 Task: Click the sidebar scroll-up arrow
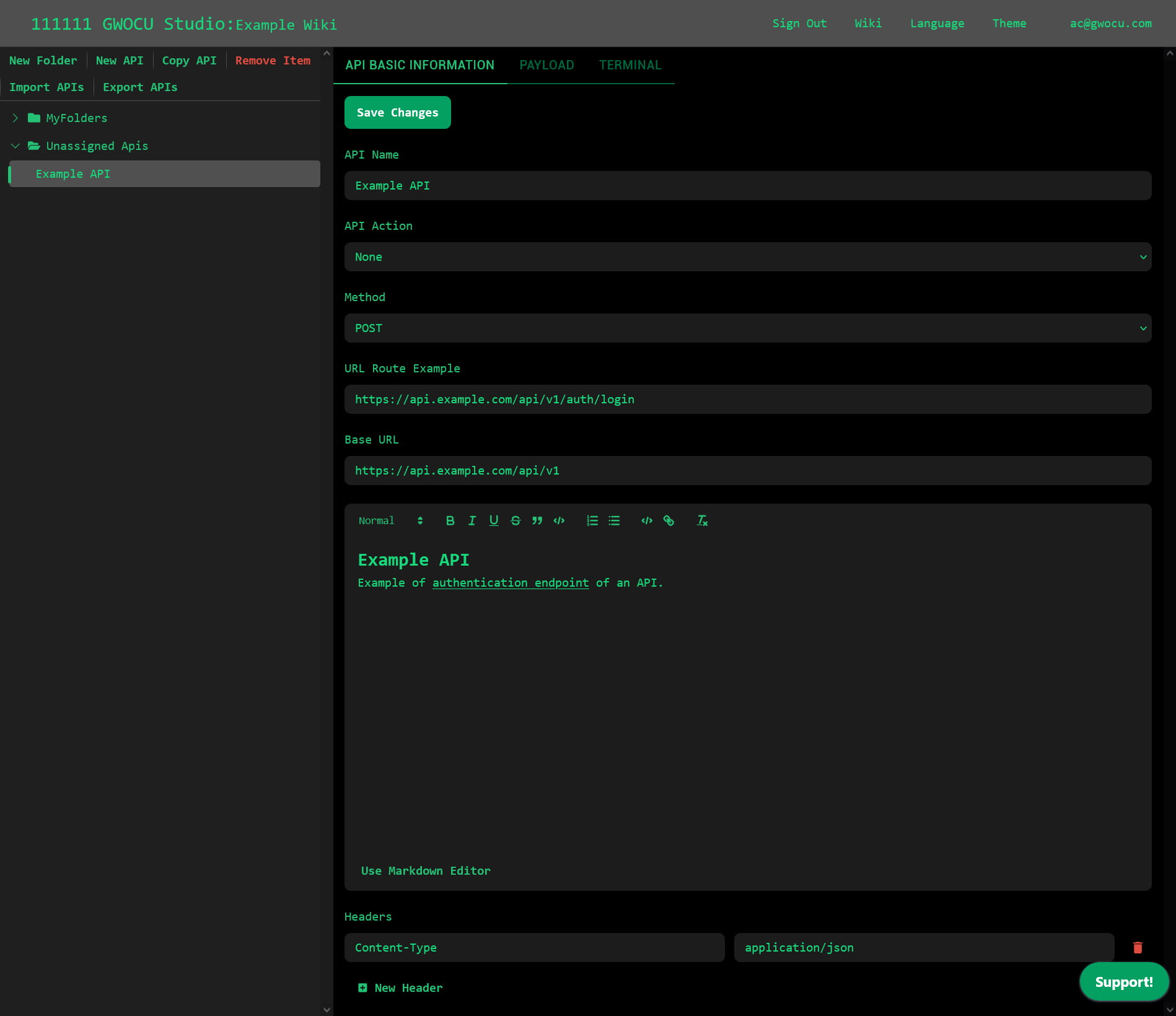[x=327, y=53]
